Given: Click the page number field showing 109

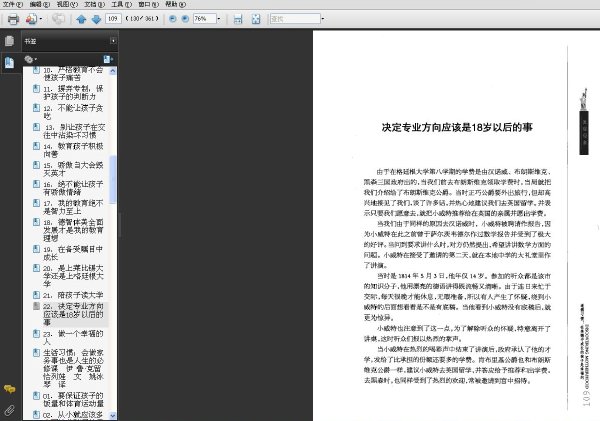Looking at the screenshot, I should tap(113, 18).
